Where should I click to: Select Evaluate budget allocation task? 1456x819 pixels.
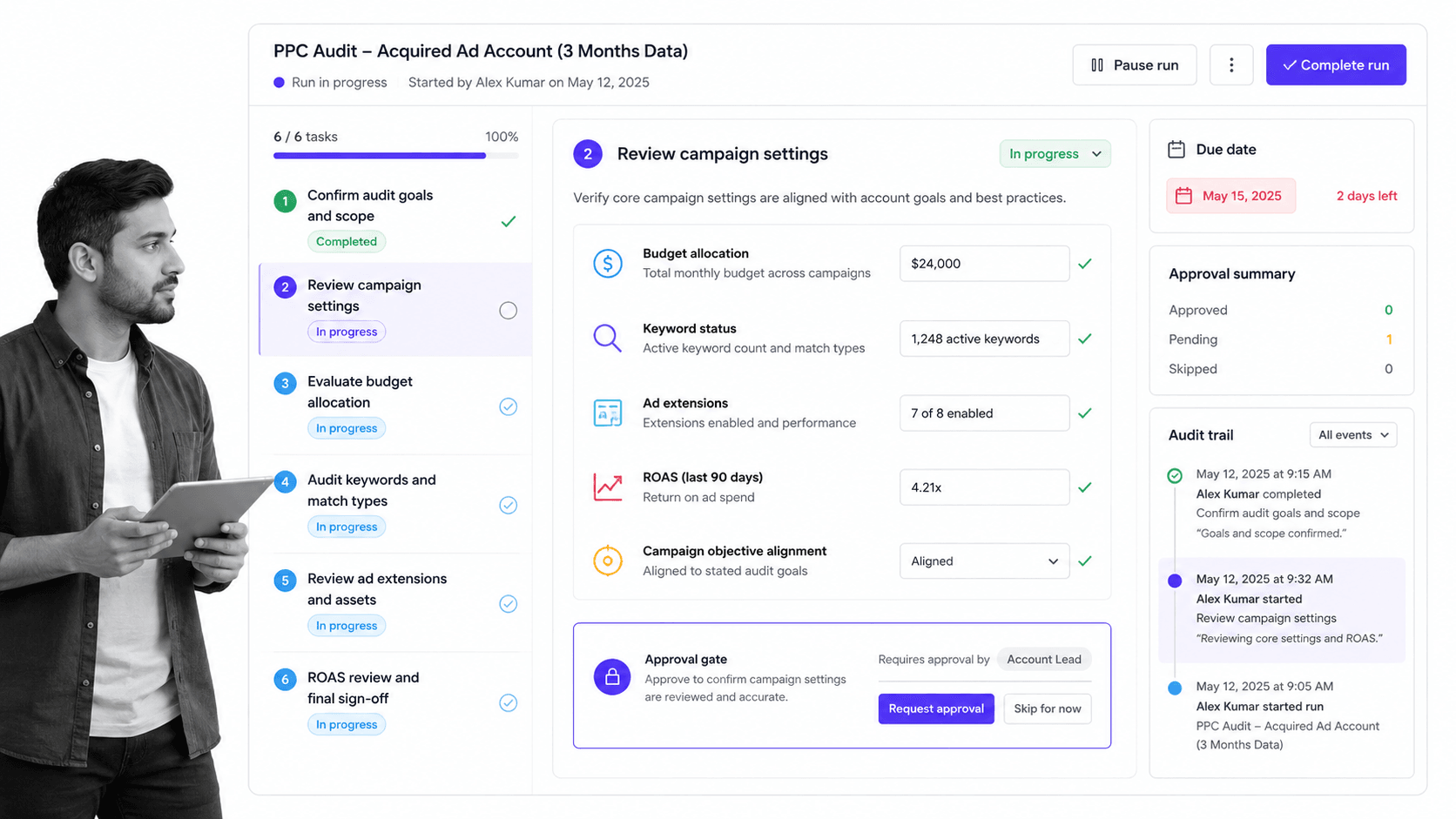396,406
